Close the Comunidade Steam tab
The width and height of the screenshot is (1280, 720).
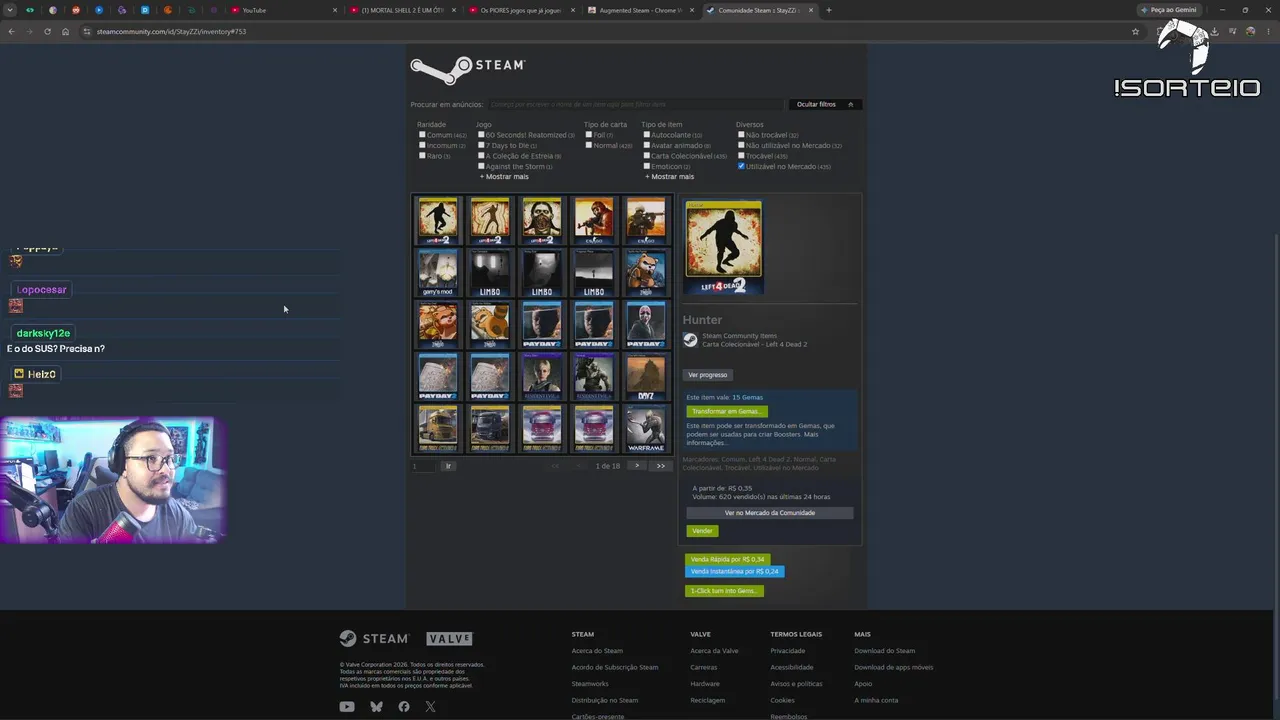[811, 10]
